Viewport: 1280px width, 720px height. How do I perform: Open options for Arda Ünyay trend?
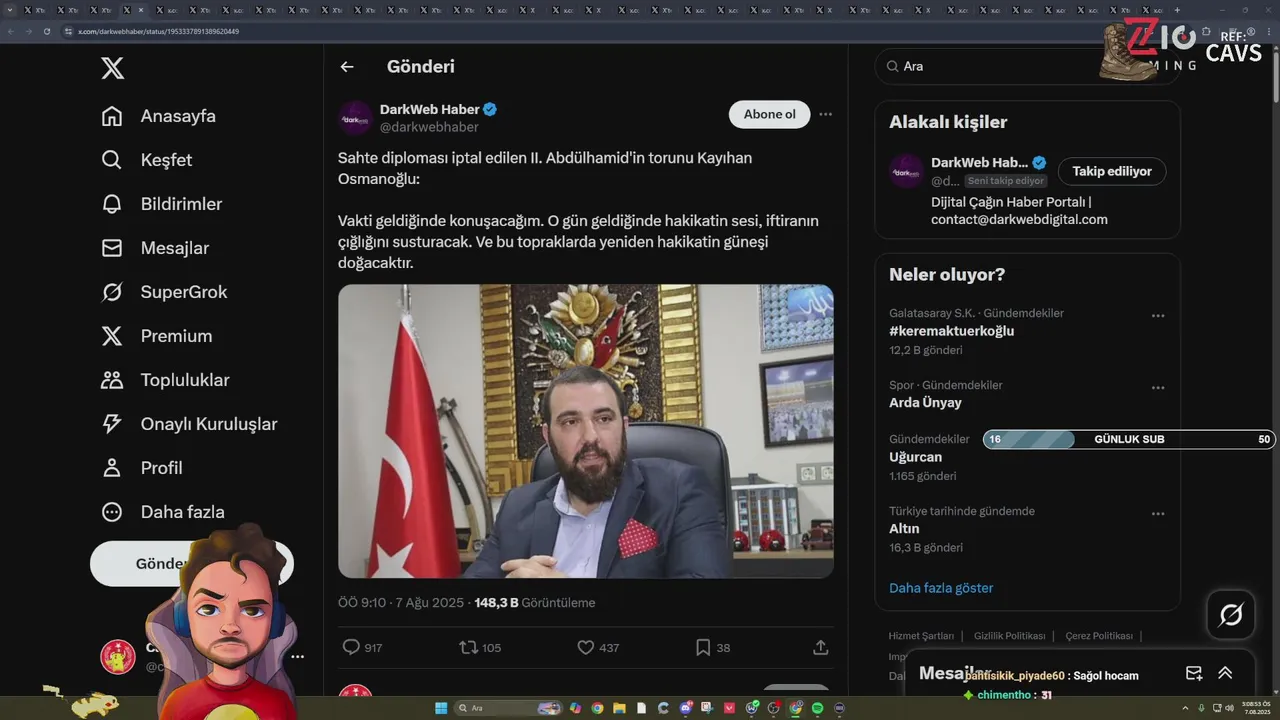coord(1158,388)
